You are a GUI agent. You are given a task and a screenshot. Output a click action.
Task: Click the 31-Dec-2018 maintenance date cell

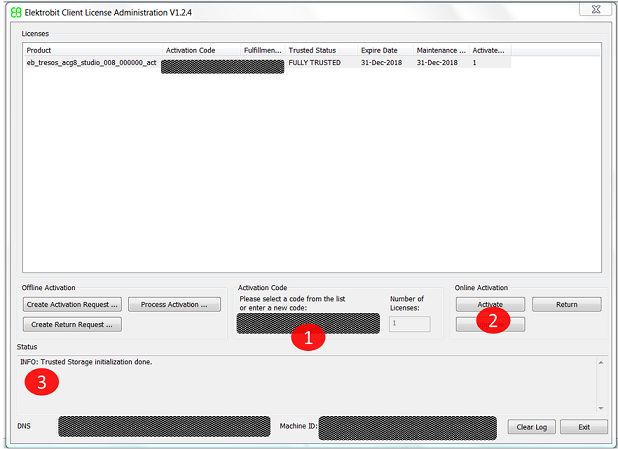(x=437, y=63)
